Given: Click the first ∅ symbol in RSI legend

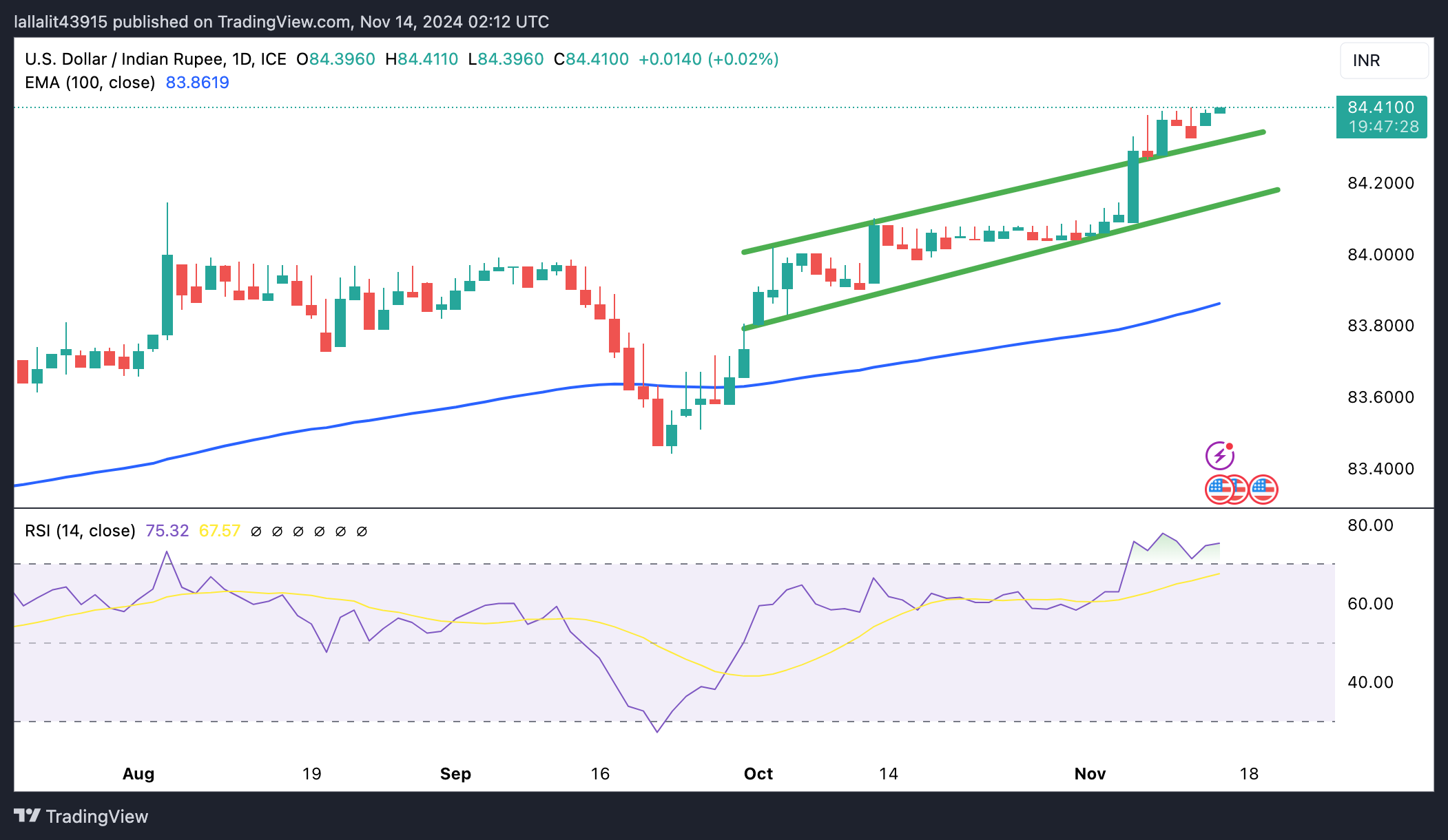Looking at the screenshot, I should coord(256,532).
